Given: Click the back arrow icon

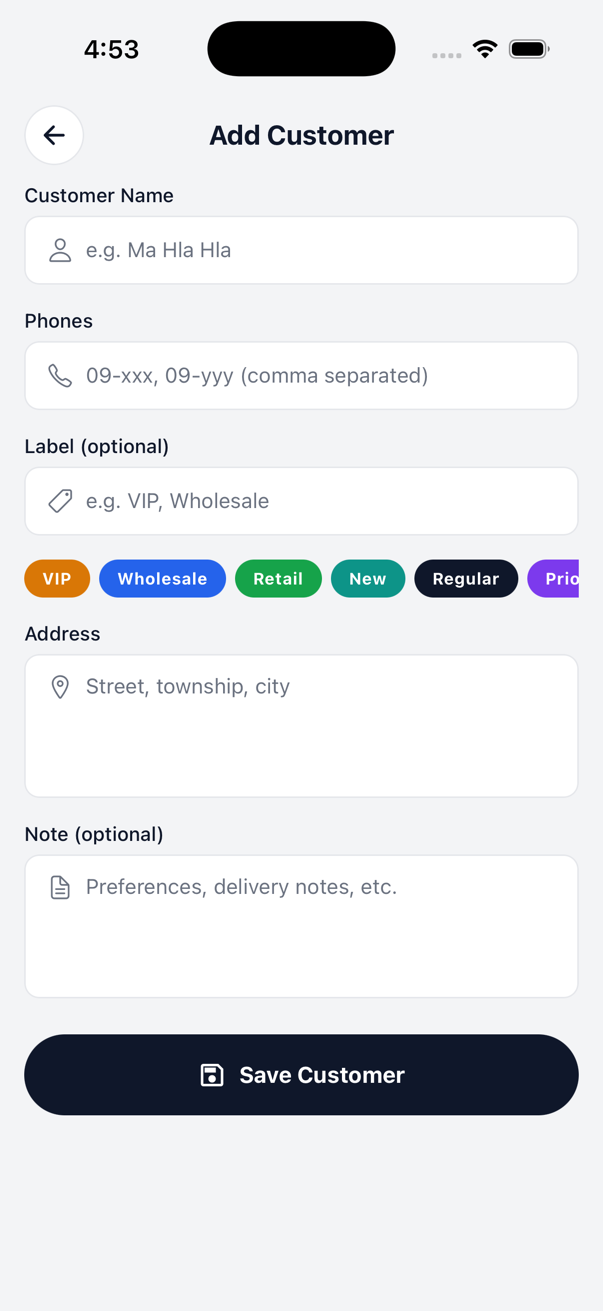Looking at the screenshot, I should tap(54, 135).
